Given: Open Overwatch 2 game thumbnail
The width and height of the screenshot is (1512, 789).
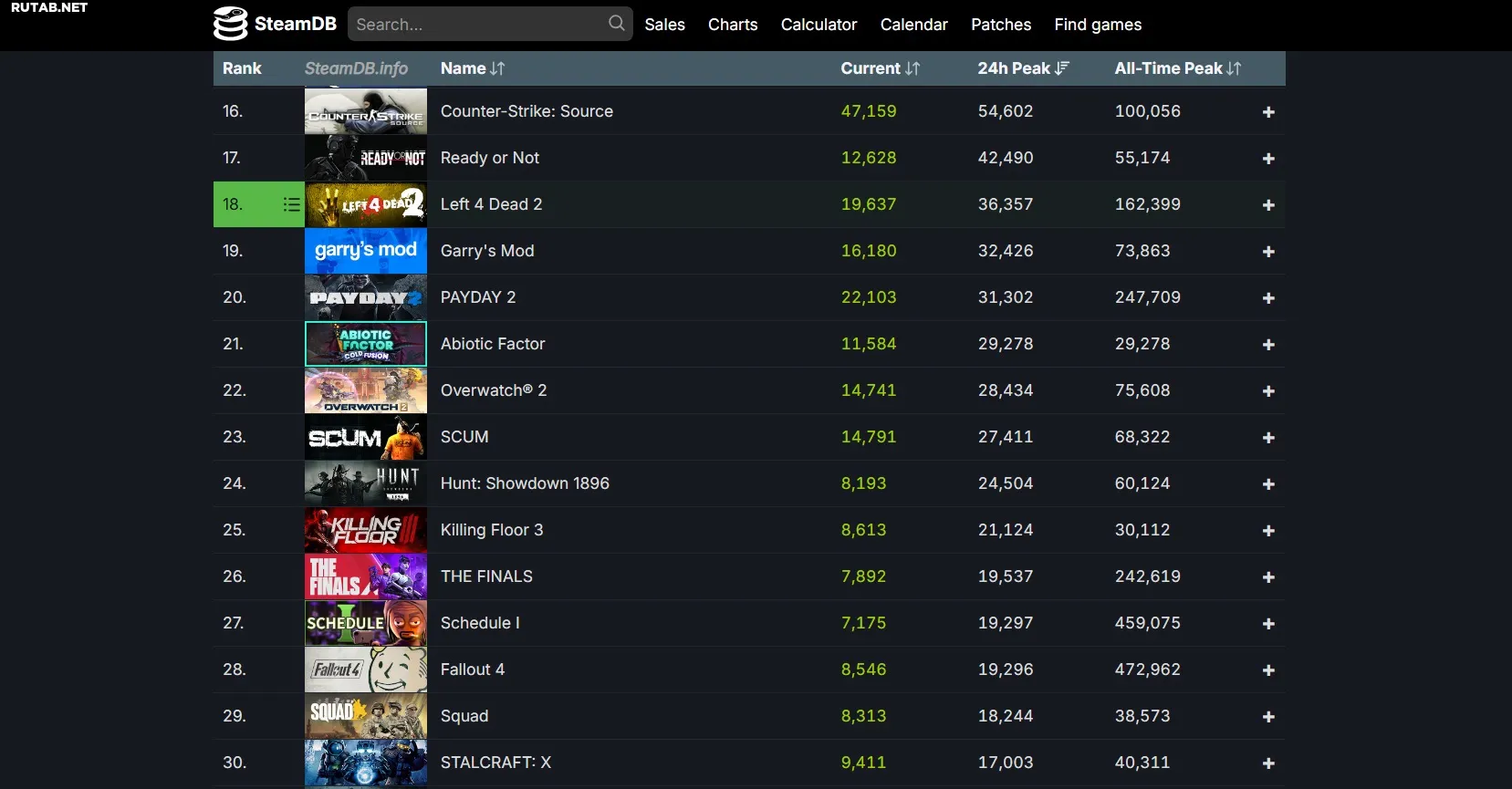Looking at the screenshot, I should (x=365, y=390).
